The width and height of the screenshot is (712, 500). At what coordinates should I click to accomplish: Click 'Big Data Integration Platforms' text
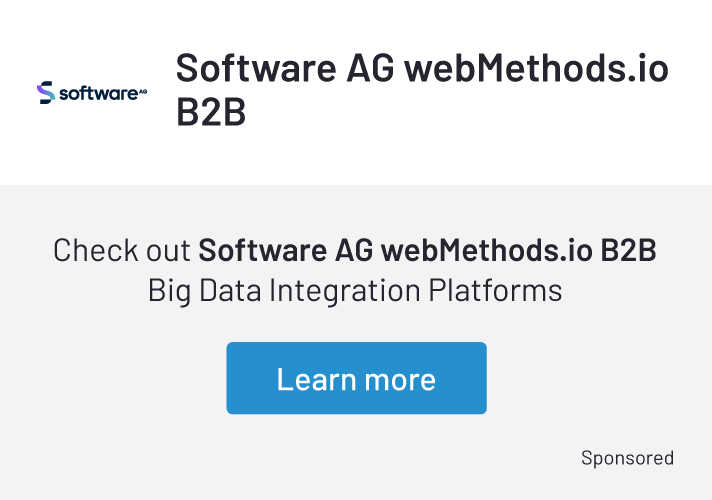[355, 291]
